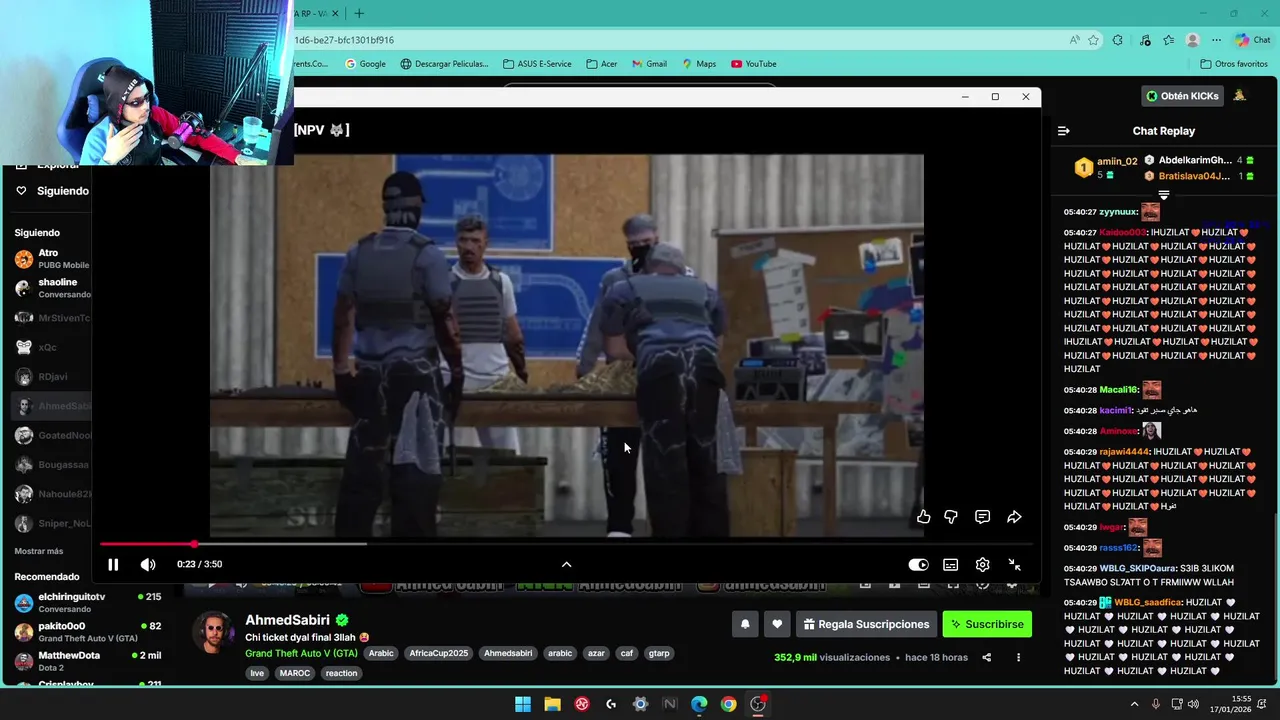Share the stream via the share icon near views
This screenshot has height=720, width=1280.
click(x=987, y=658)
